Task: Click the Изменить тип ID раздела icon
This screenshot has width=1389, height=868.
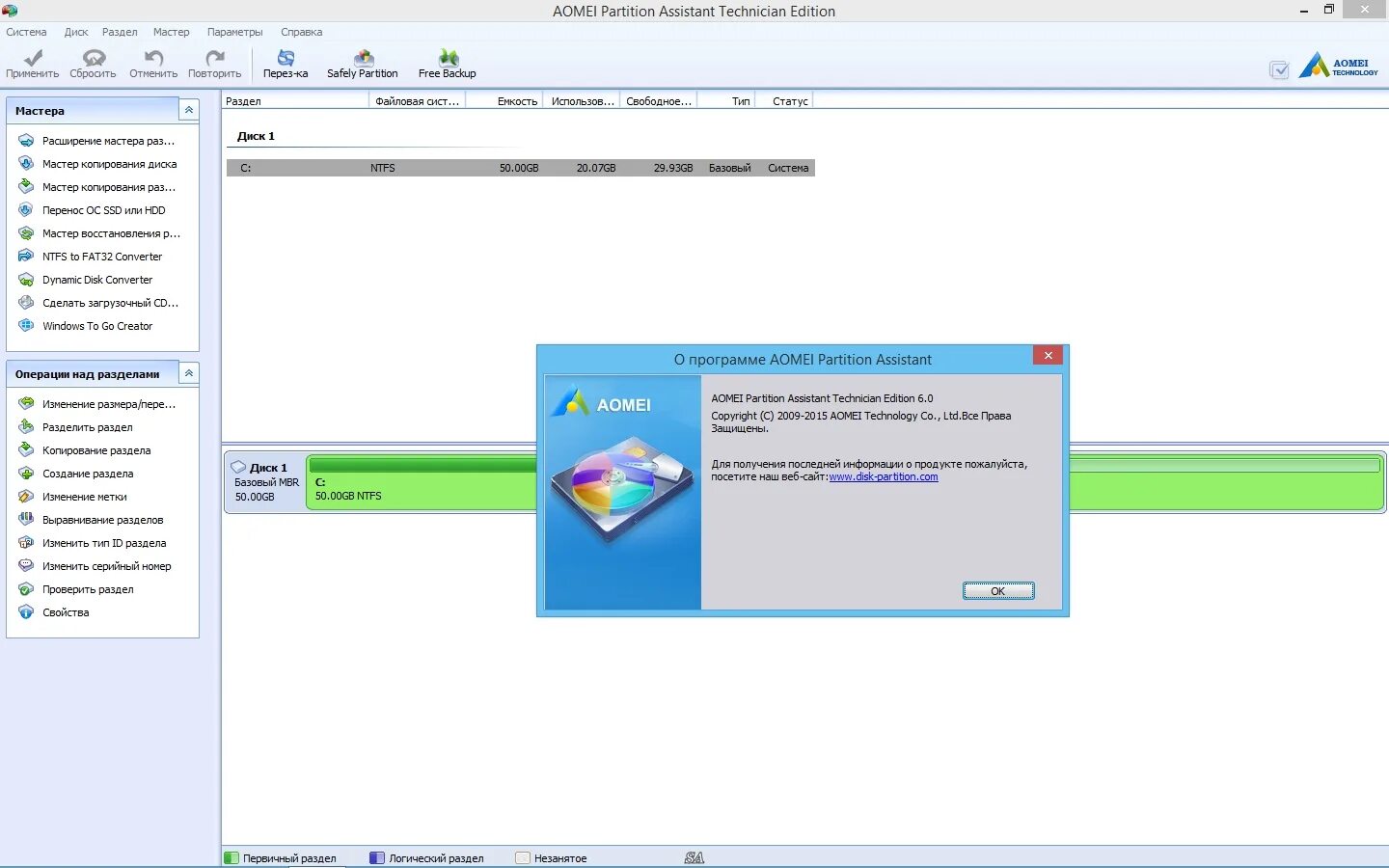Action: click(x=26, y=543)
